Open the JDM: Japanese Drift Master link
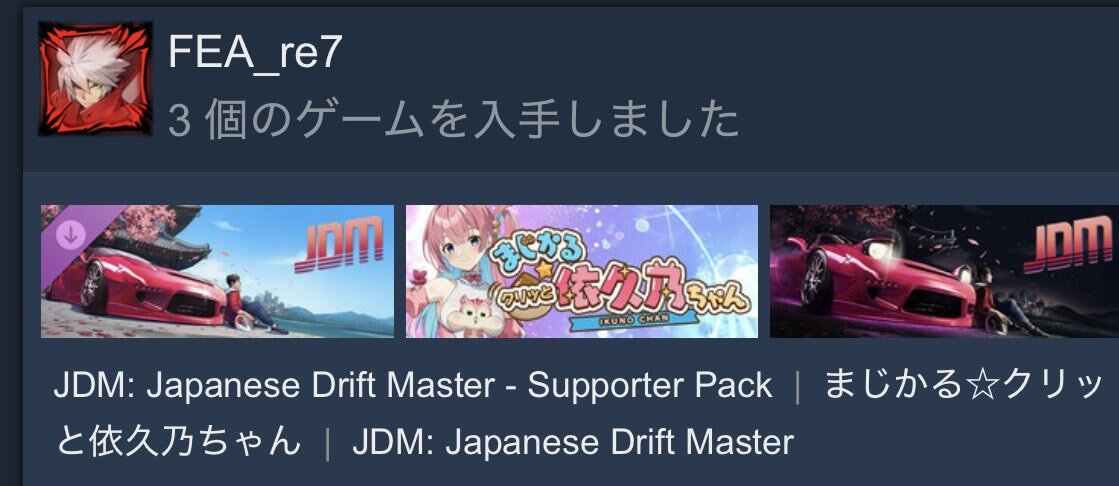Screen dimensions: 1119x486 tap(573, 442)
